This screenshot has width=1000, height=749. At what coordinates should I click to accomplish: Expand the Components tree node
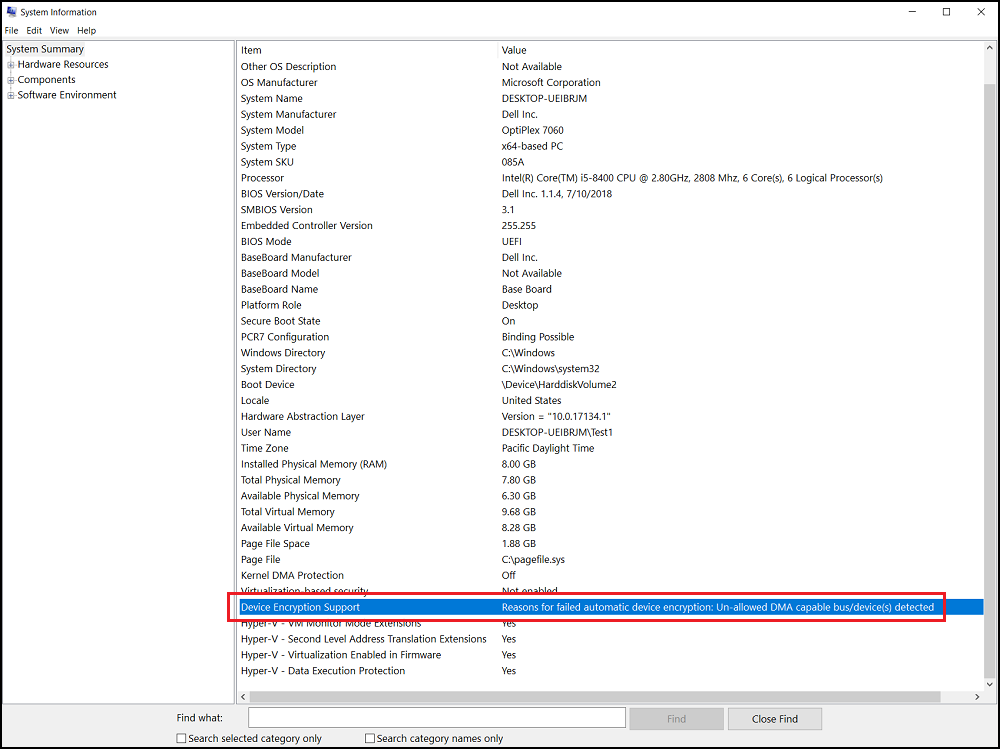tap(9, 79)
